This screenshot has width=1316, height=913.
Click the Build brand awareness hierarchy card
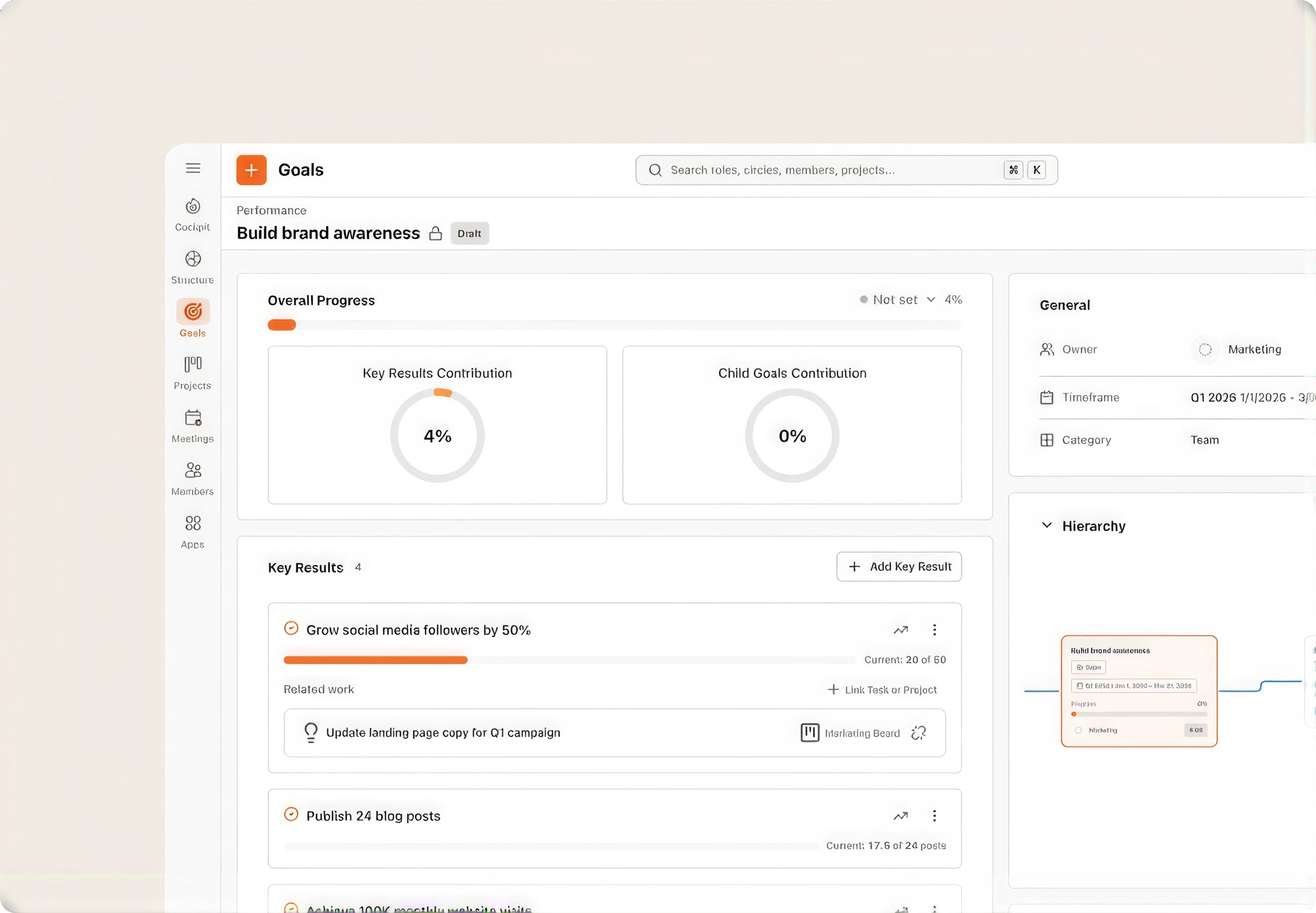coord(1139,691)
